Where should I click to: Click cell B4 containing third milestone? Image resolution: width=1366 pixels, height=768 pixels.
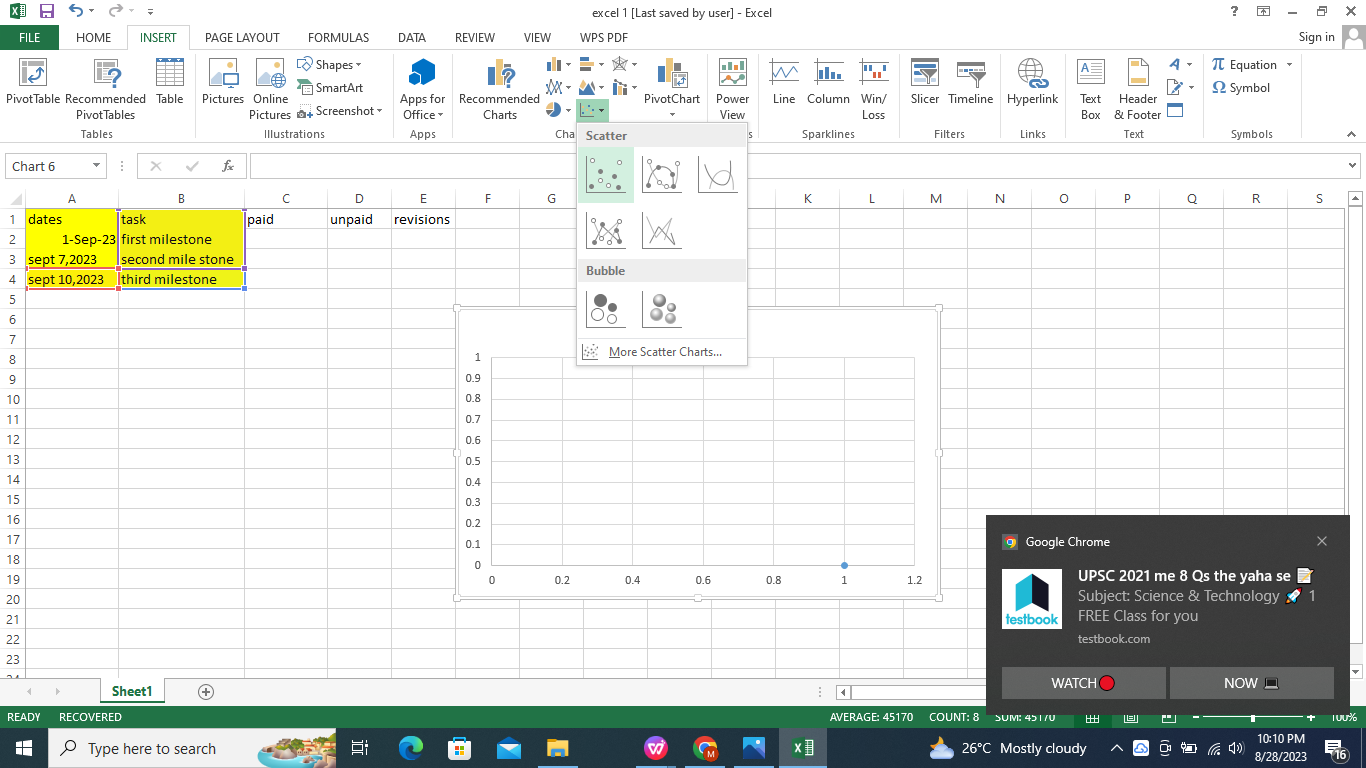tap(181, 280)
